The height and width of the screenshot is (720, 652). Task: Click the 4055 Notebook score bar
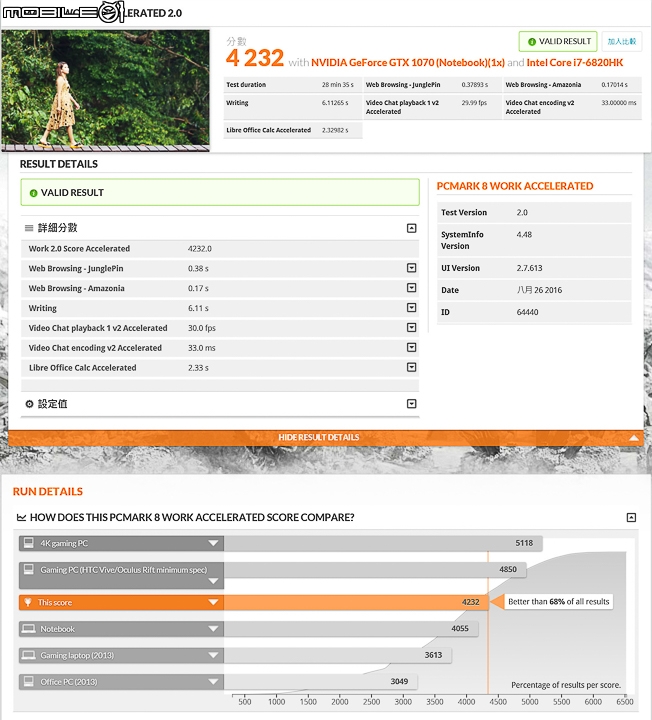351,629
